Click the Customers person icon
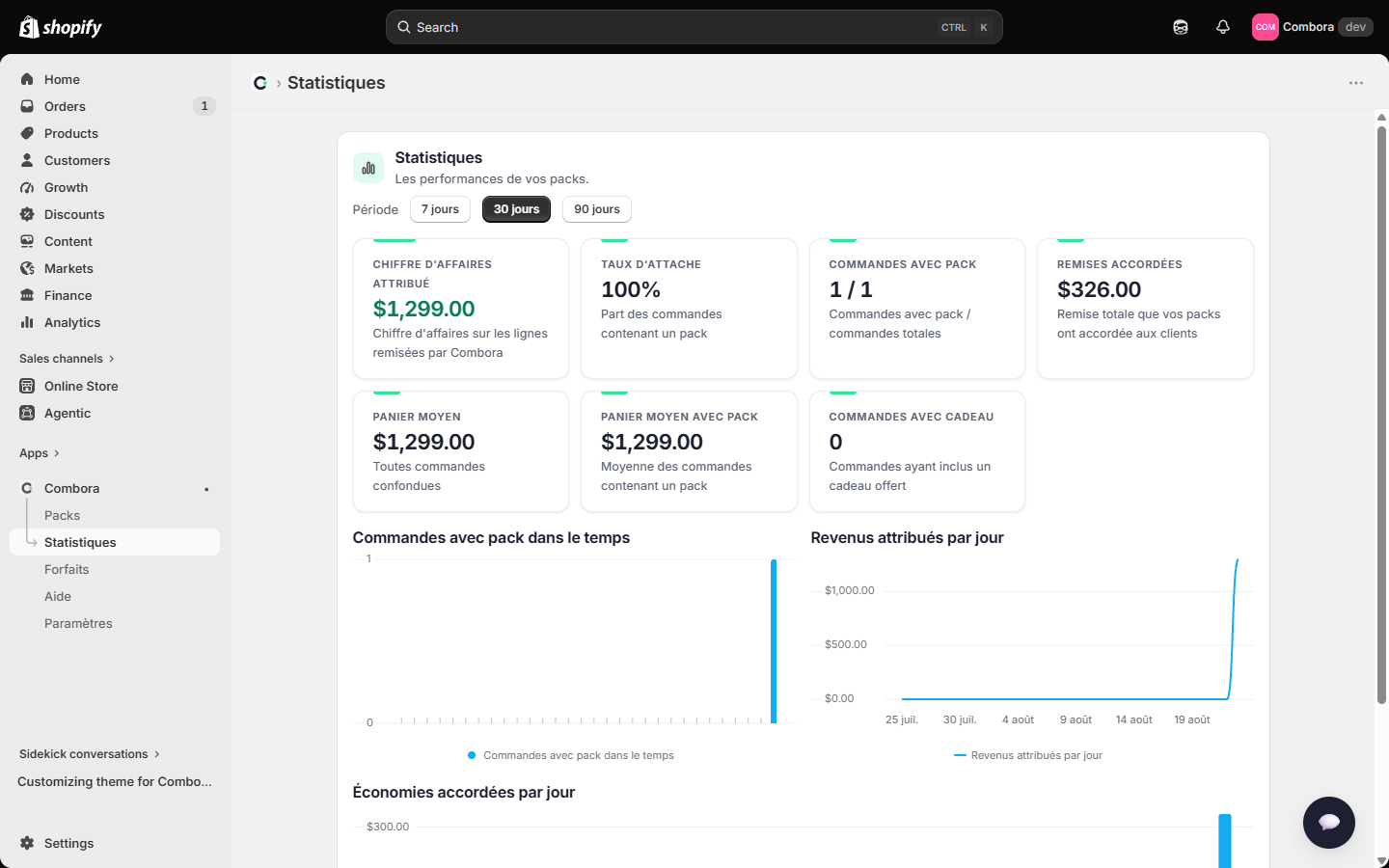The height and width of the screenshot is (868, 1389). (x=27, y=160)
